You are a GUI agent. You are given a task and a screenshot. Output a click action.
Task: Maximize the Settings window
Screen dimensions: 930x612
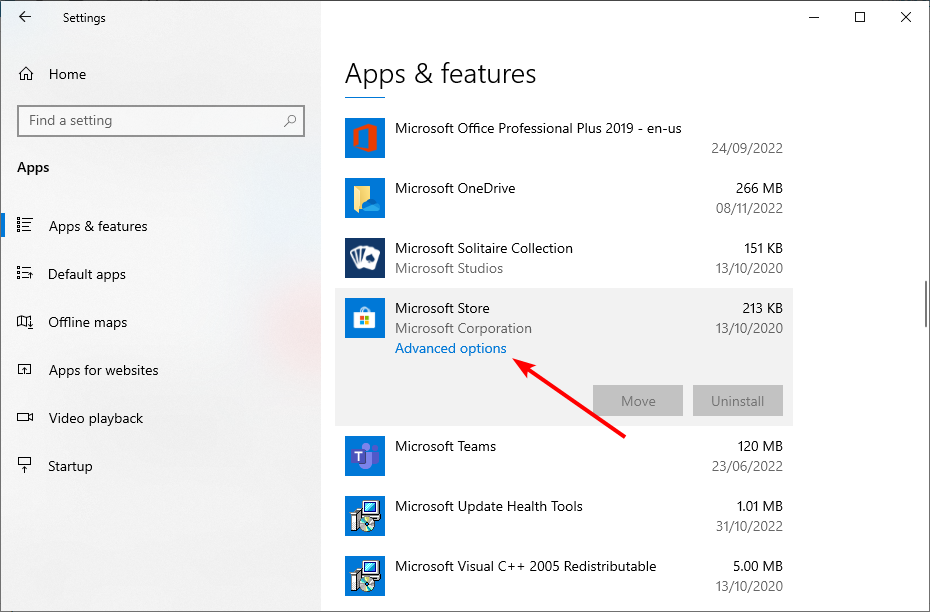860,17
